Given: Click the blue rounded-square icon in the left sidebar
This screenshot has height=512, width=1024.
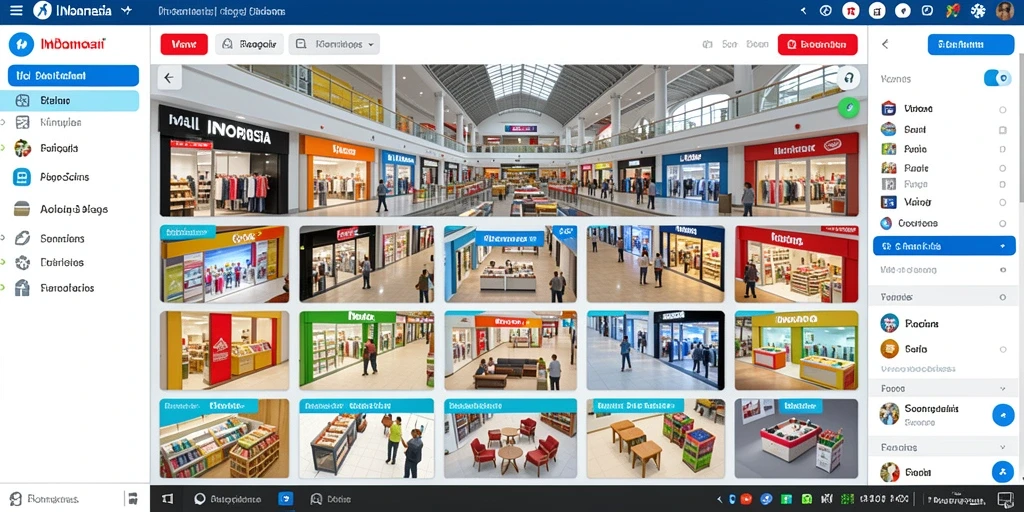Looking at the screenshot, I should 22,177.
